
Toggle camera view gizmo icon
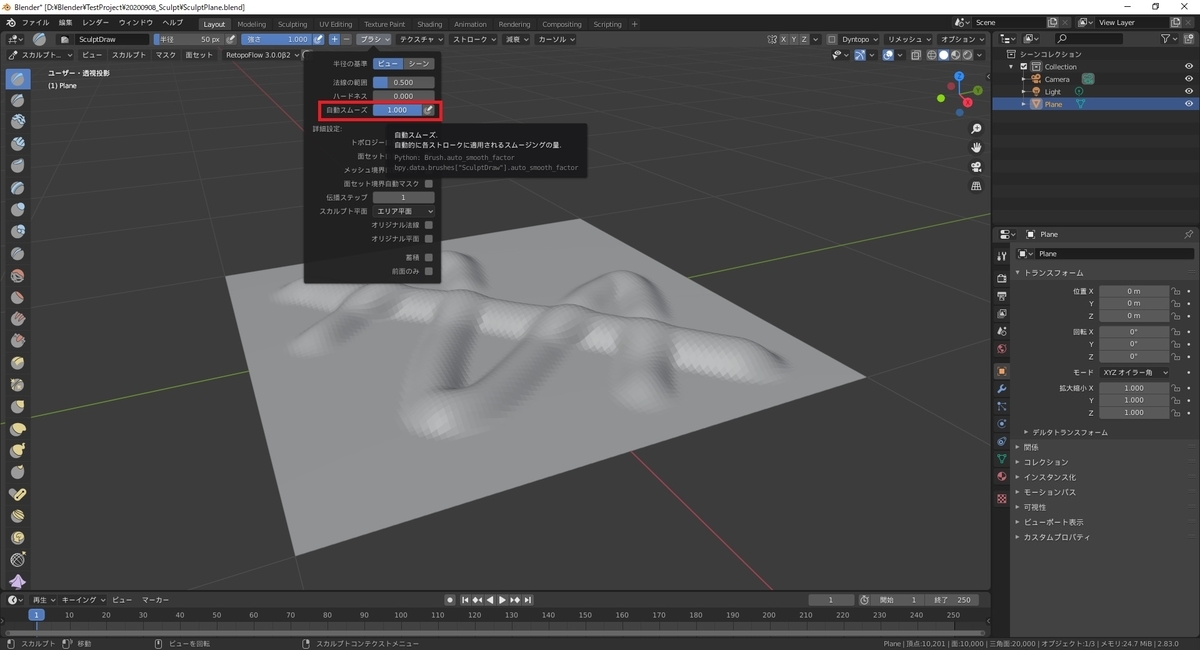coord(976,167)
